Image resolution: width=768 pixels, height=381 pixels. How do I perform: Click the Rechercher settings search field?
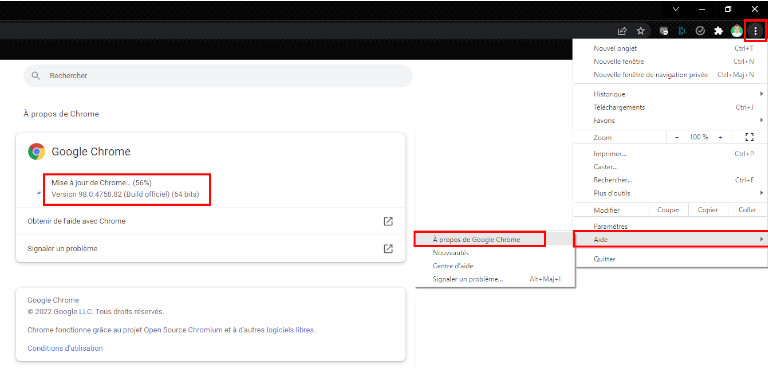[218, 76]
